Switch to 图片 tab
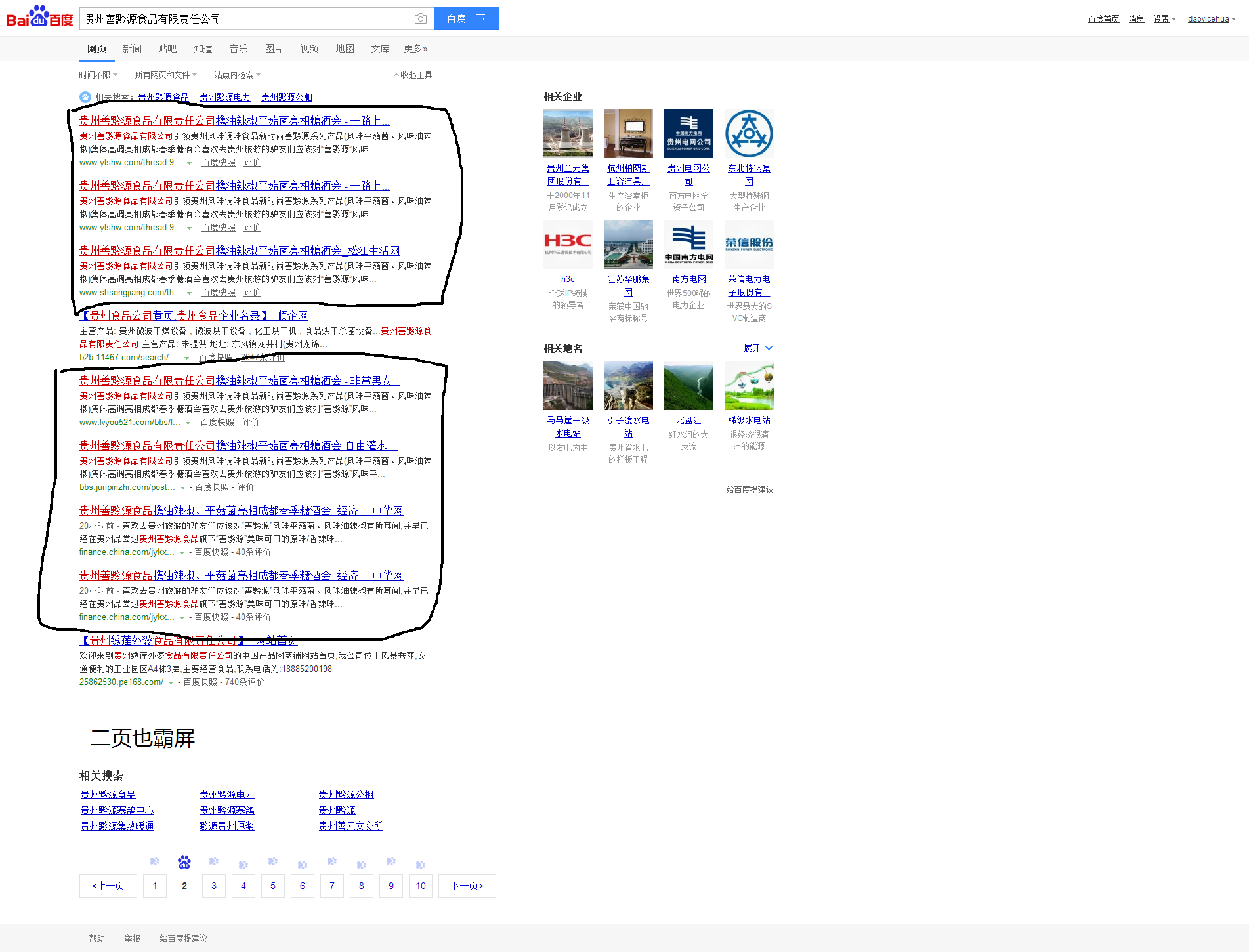Screen dimensions: 1249x952 tap(274, 49)
